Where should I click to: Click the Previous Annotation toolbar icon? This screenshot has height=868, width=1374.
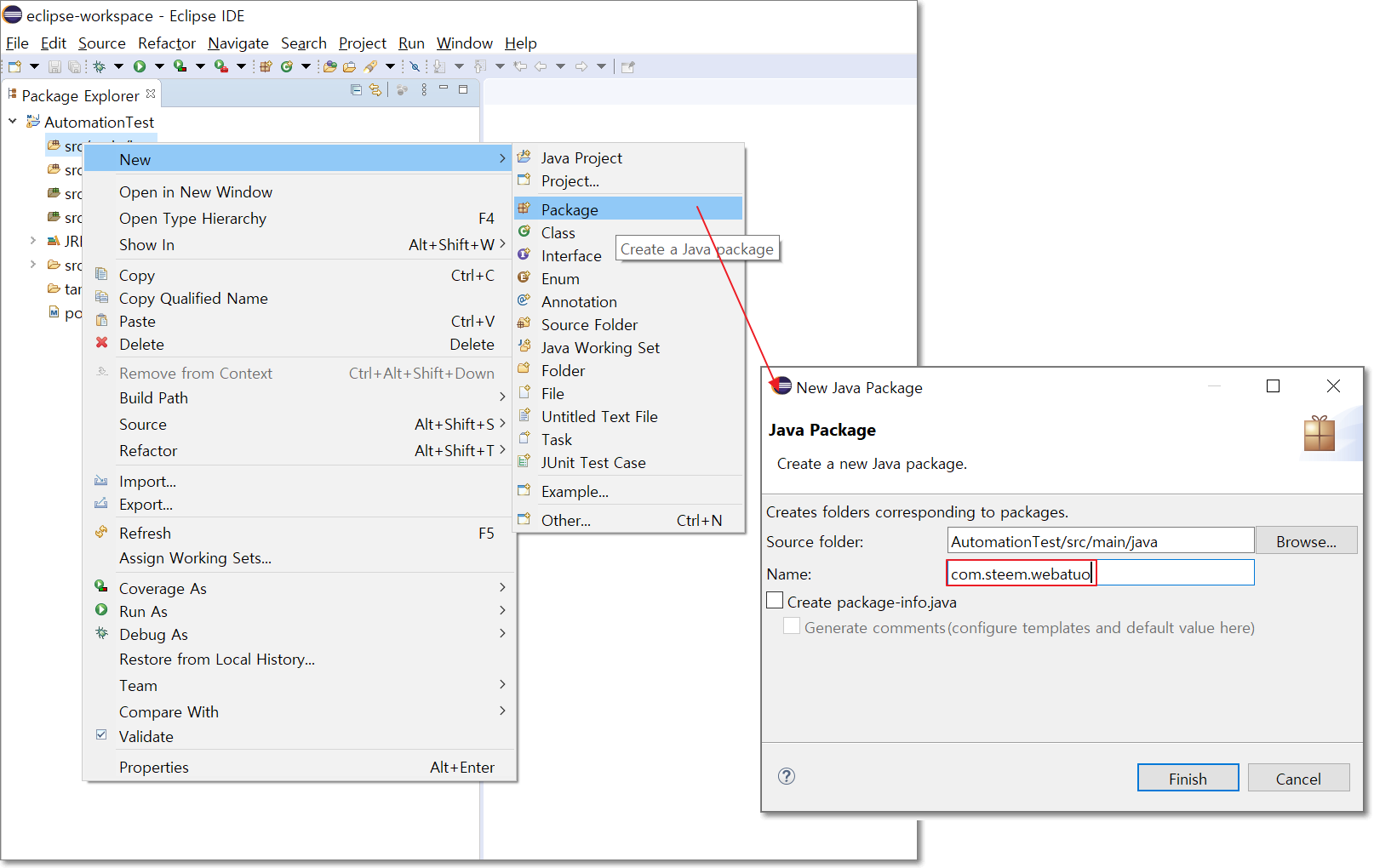pos(480,66)
